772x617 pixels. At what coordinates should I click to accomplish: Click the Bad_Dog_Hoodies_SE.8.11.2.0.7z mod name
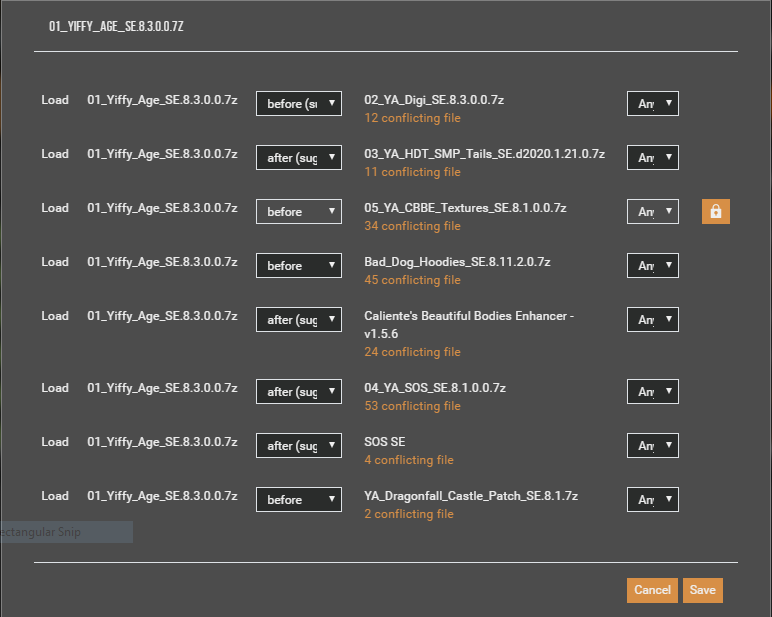457,261
